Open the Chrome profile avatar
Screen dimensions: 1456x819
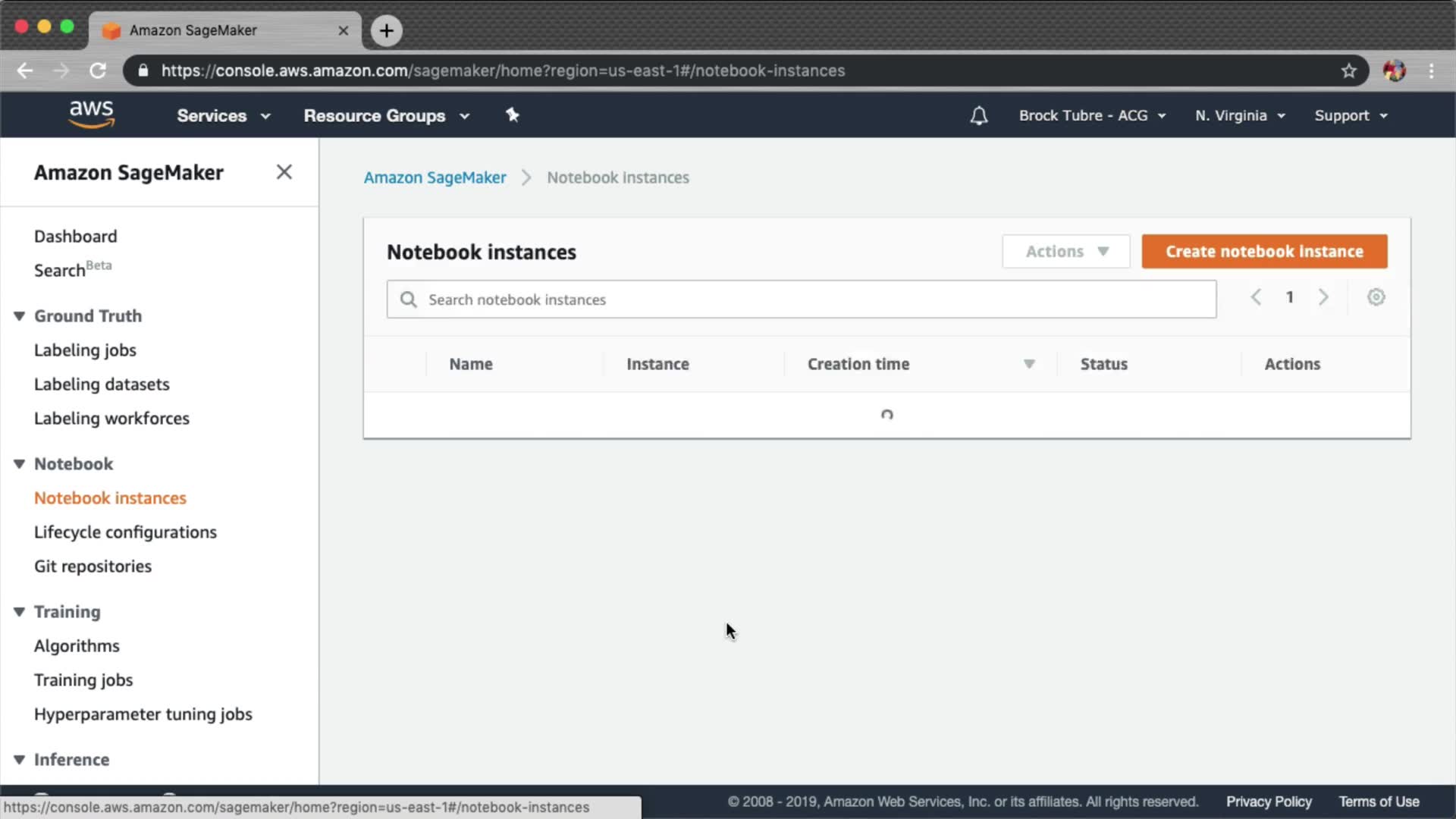tap(1394, 71)
